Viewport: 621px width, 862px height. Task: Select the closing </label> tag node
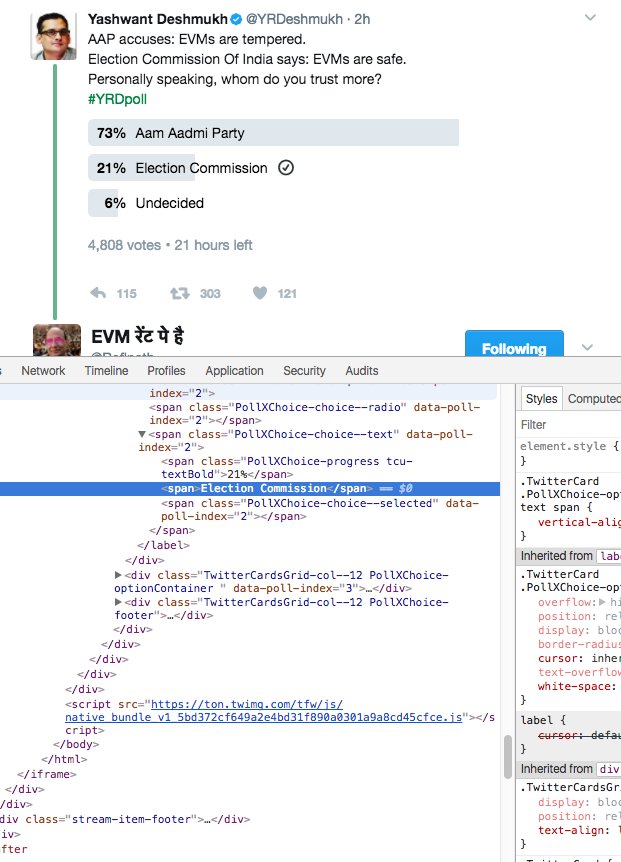pyautogui.click(x=163, y=545)
